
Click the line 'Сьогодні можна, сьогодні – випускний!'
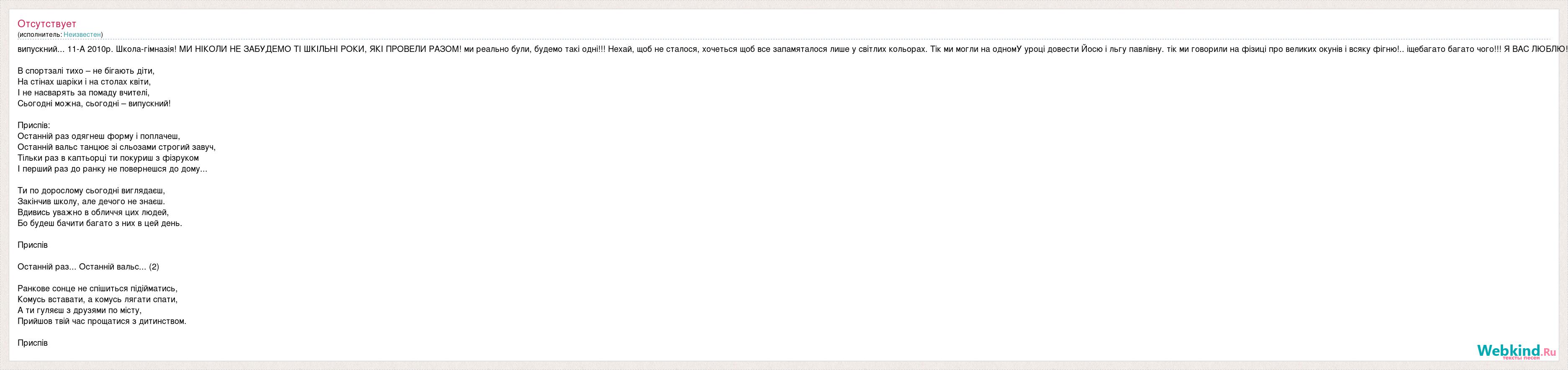pyautogui.click(x=94, y=103)
